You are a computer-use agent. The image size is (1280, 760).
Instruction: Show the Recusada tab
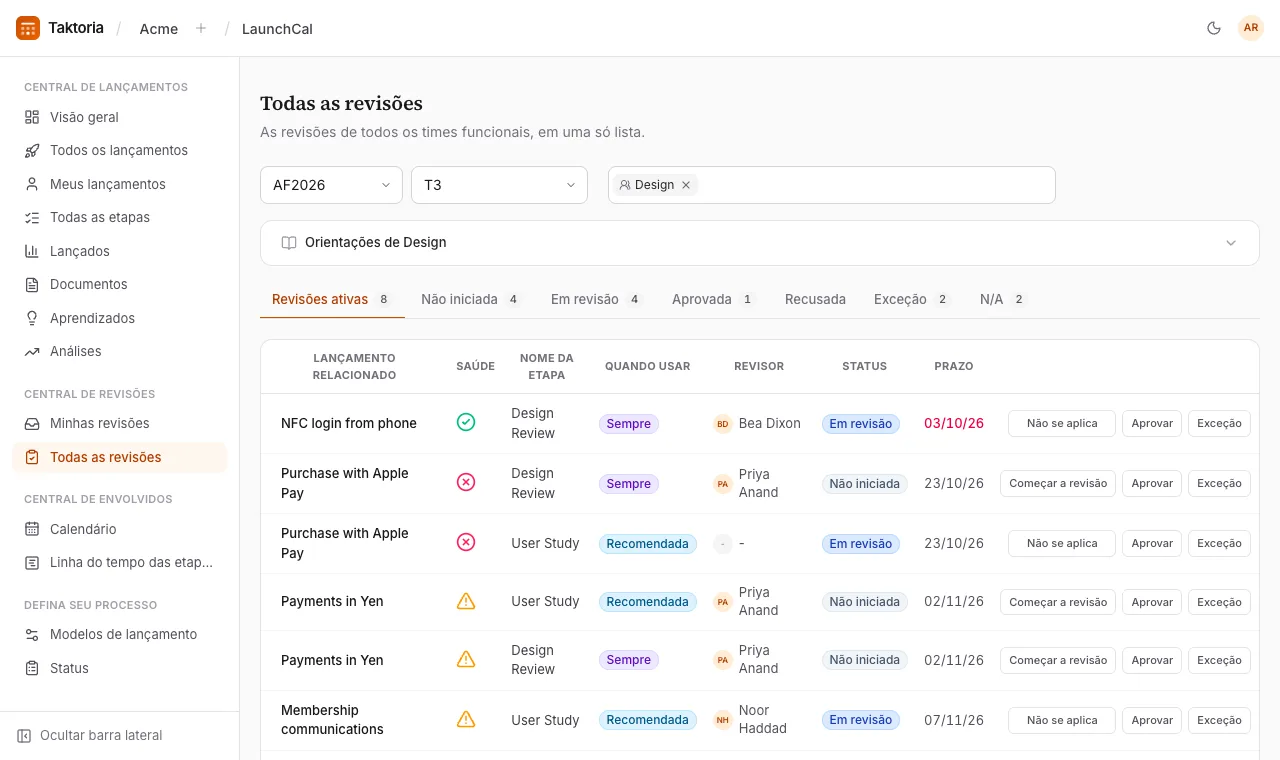click(815, 299)
